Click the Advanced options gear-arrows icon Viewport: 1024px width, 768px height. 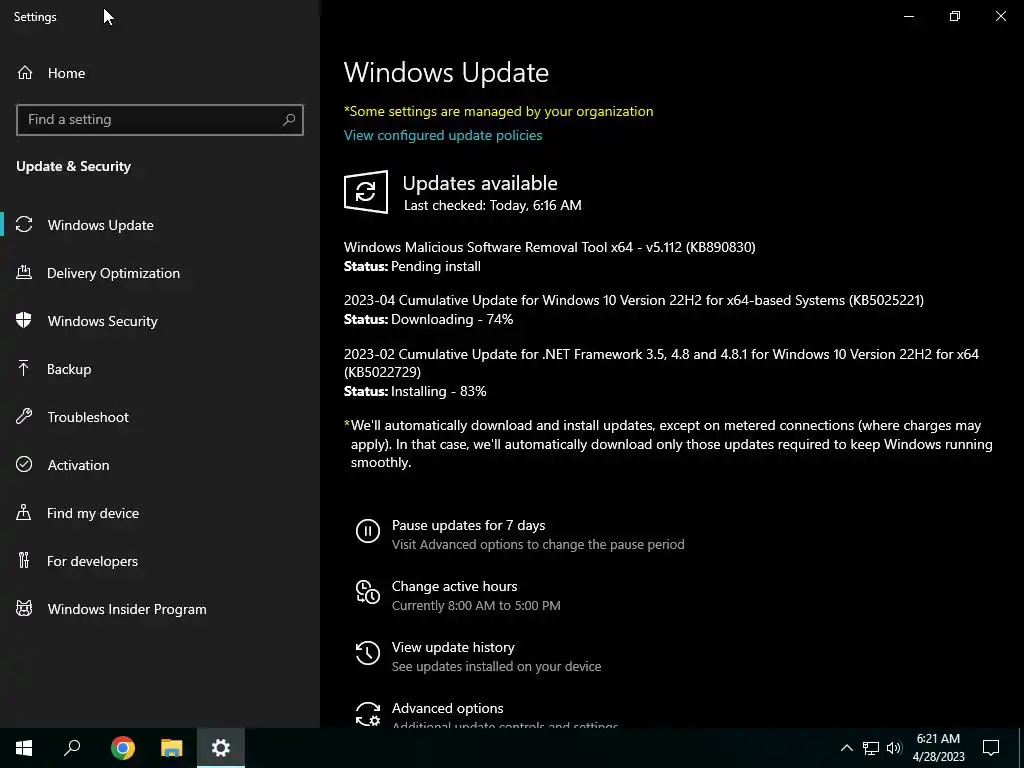[368, 714]
